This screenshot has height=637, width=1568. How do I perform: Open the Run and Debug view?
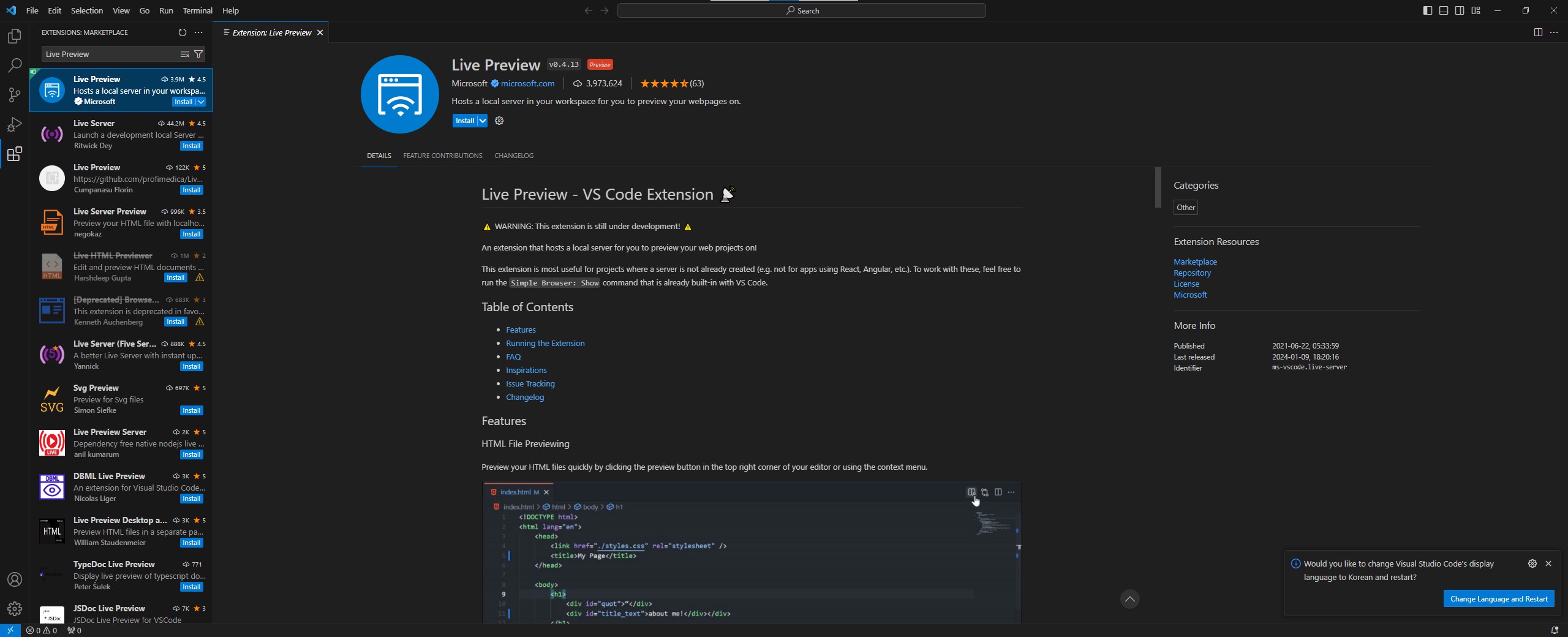13,124
